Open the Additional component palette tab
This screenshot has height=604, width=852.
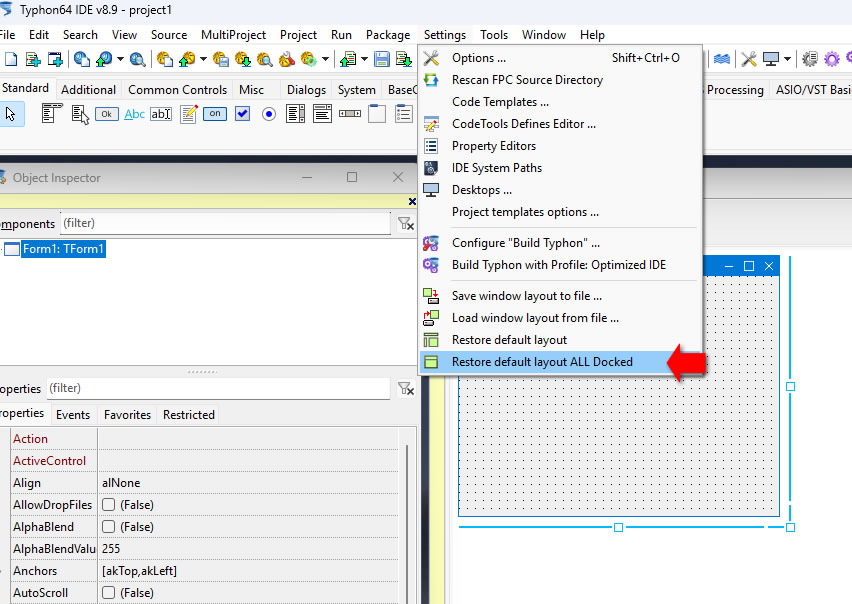[88, 90]
